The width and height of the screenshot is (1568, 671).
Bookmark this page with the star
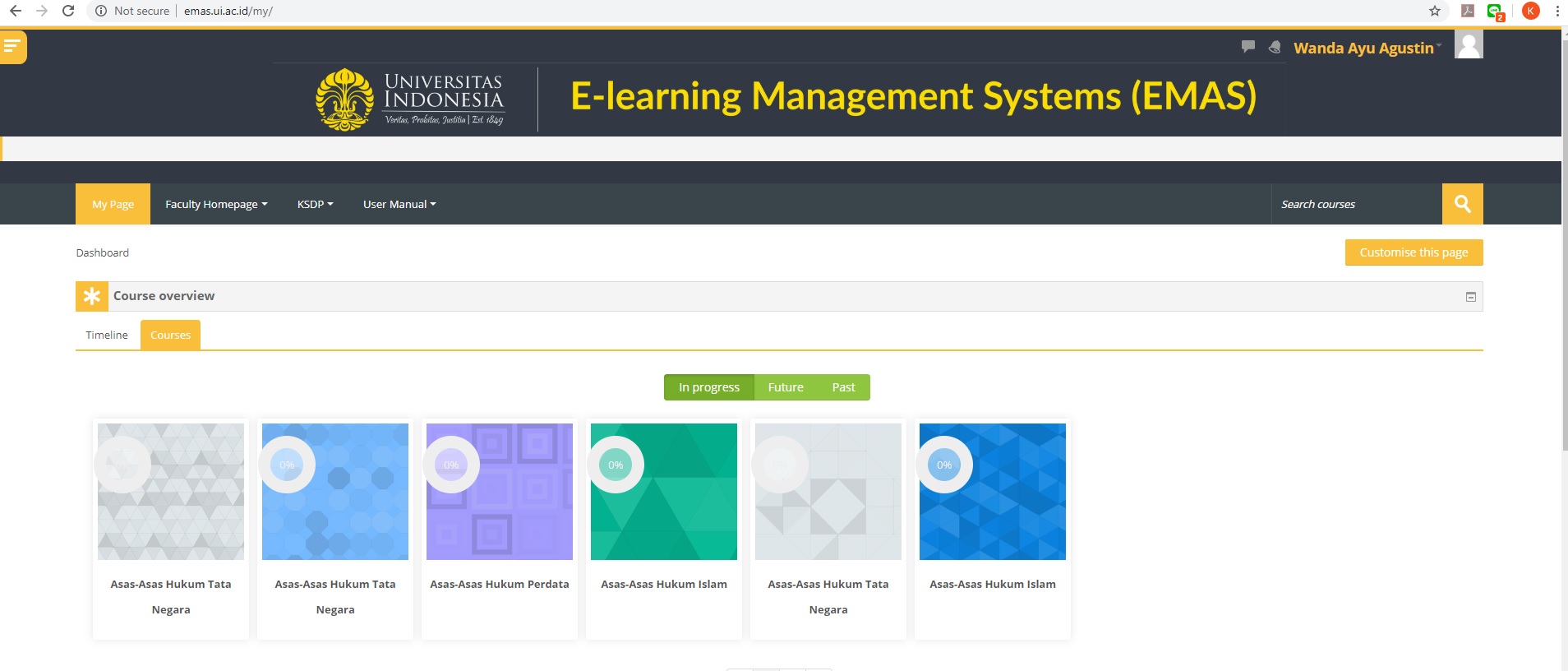click(x=1435, y=11)
